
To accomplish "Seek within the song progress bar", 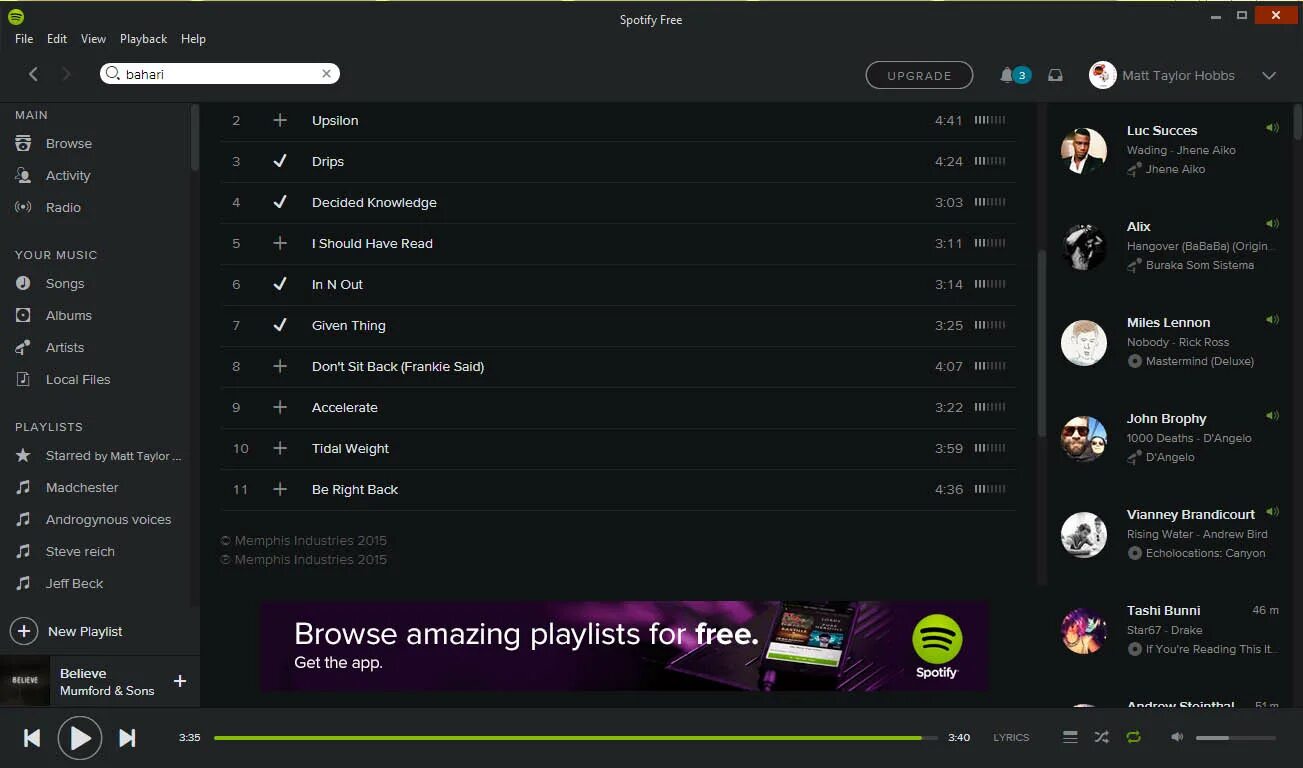I will click(575, 738).
